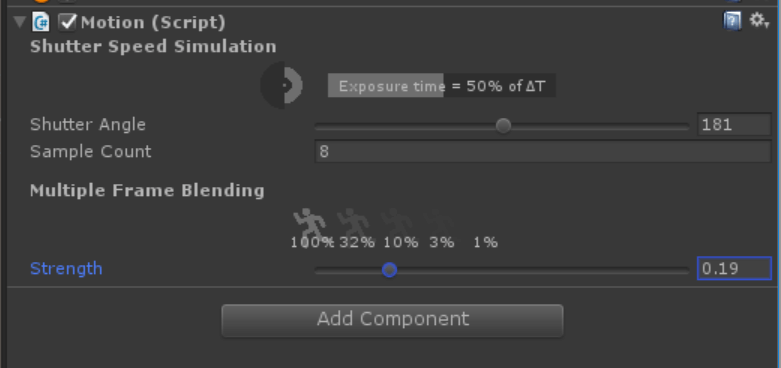Screen dimensions: 781x368
Task: Click the Sample Count input field
Action: 543,151
